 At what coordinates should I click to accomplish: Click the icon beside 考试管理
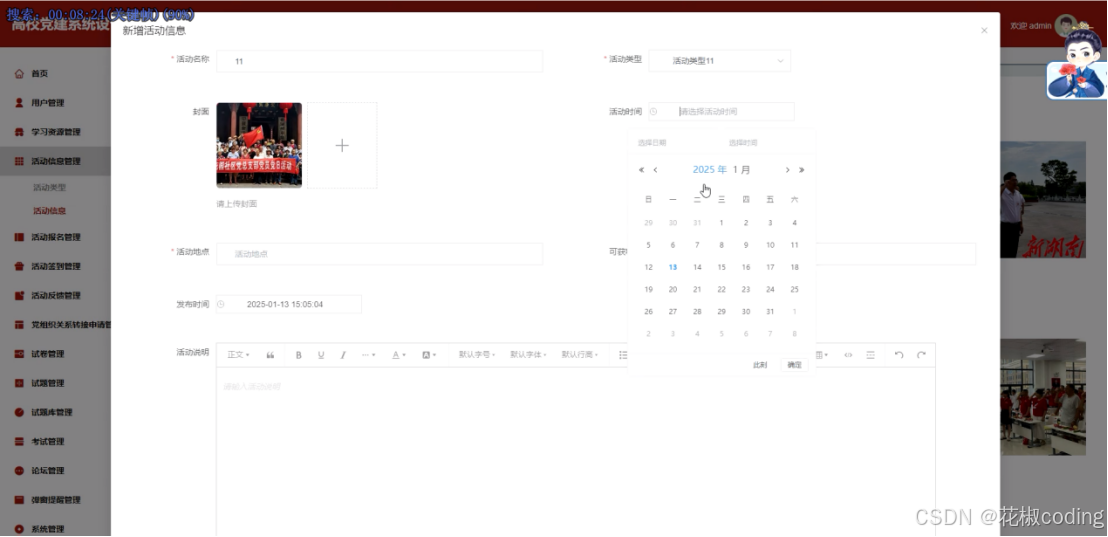coord(19,442)
